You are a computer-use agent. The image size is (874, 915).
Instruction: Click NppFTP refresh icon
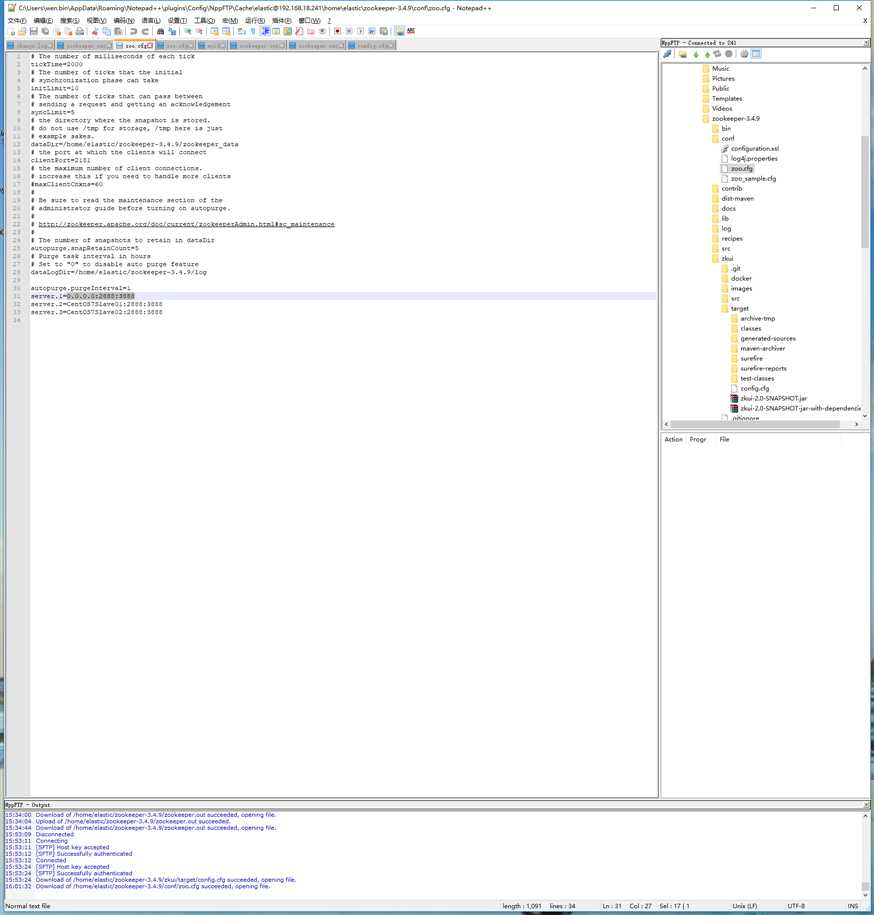[717, 54]
